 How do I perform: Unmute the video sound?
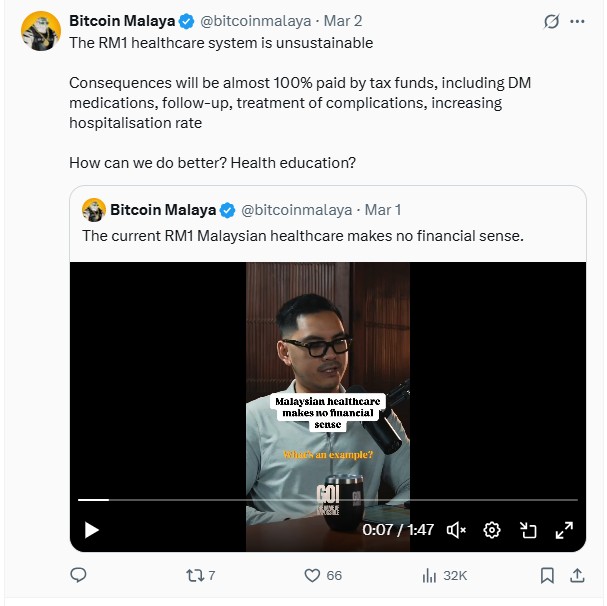click(456, 530)
